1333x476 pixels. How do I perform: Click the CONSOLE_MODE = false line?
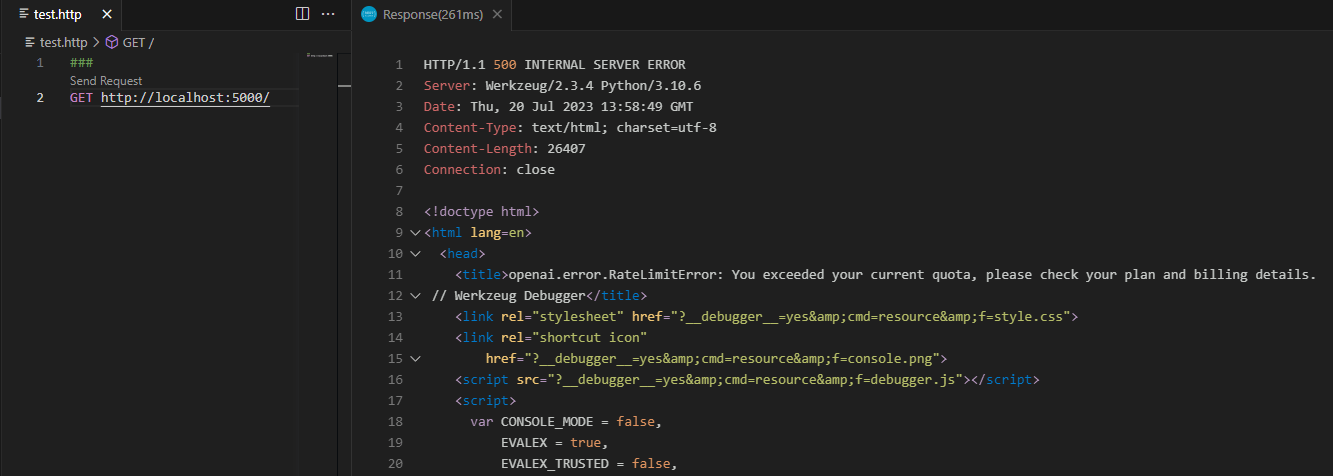pos(567,422)
